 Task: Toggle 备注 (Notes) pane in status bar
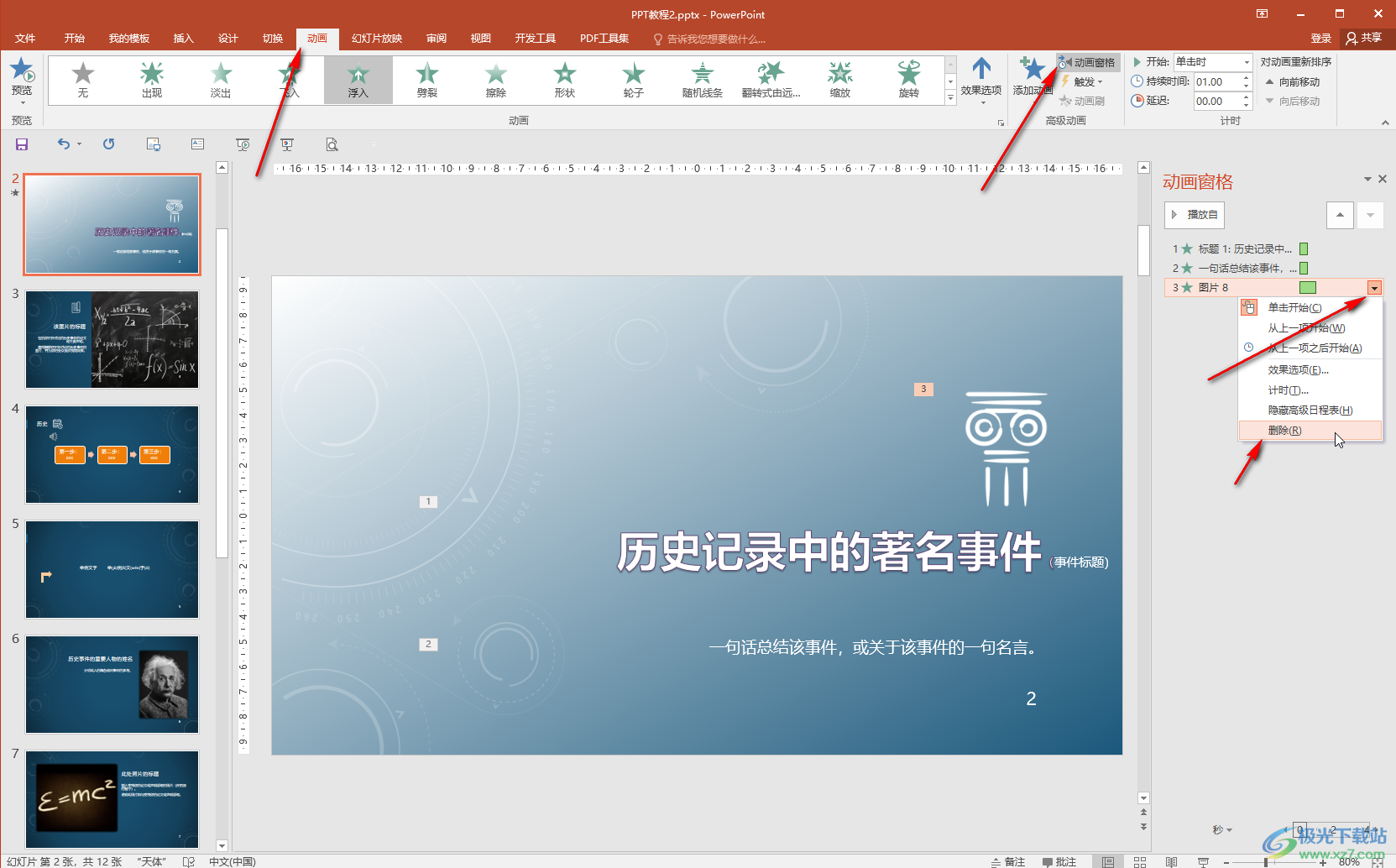[x=1008, y=861]
